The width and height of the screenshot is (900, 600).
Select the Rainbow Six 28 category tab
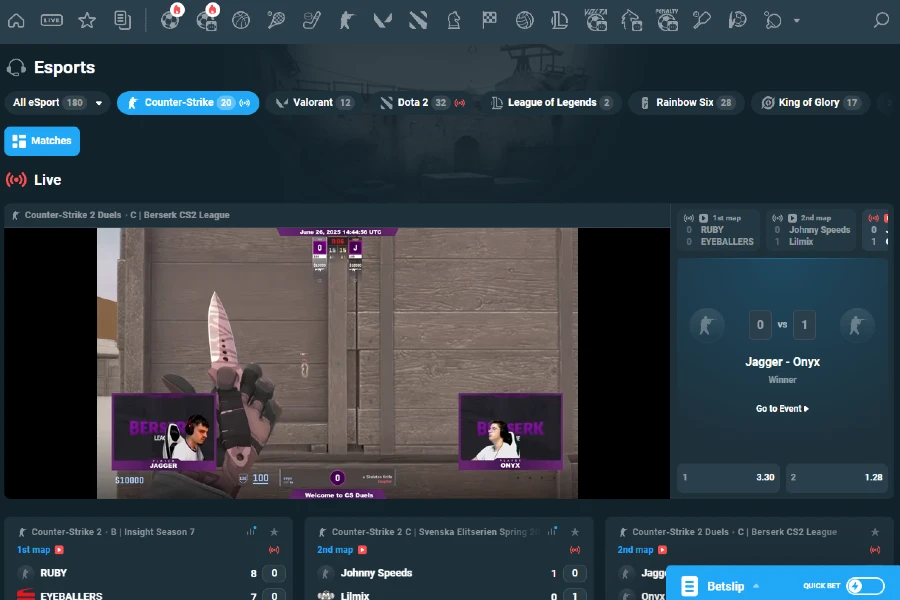686,103
